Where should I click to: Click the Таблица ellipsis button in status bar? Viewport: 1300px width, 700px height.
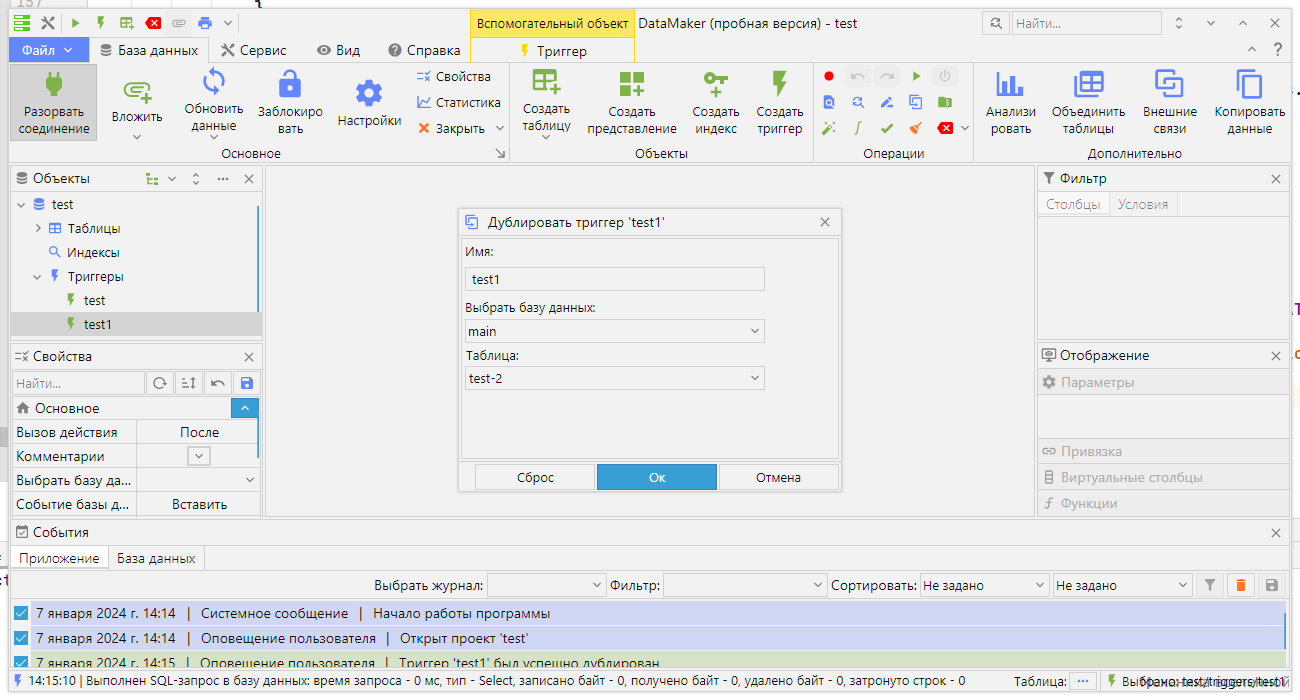pos(1083,681)
